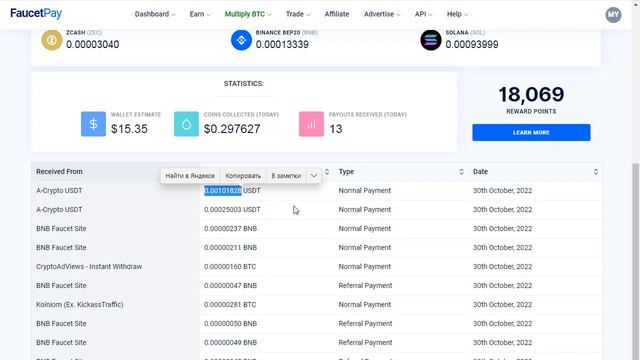Click Normal Payment in the 0.00000160 BTC row

tap(364, 267)
